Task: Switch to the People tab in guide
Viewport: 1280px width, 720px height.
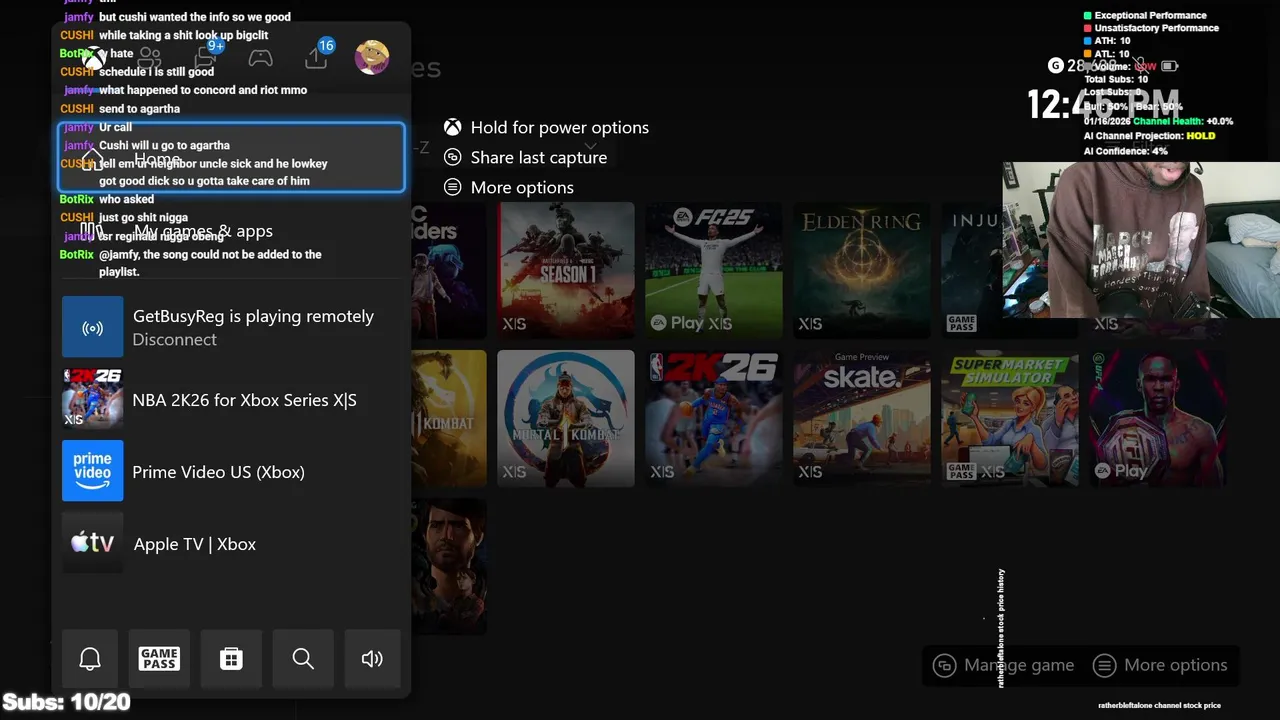Action: click(x=150, y=57)
